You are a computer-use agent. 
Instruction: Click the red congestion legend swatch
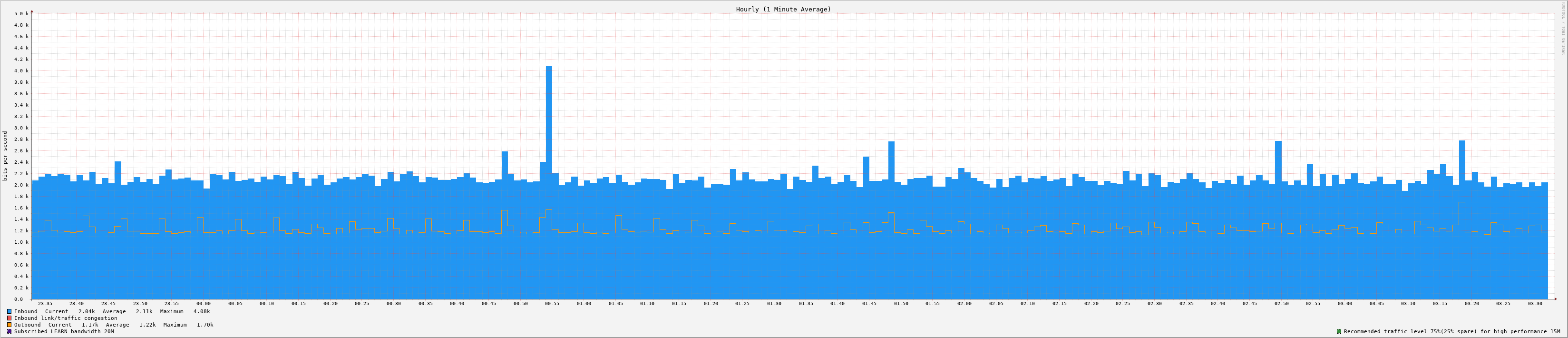tap(9, 318)
